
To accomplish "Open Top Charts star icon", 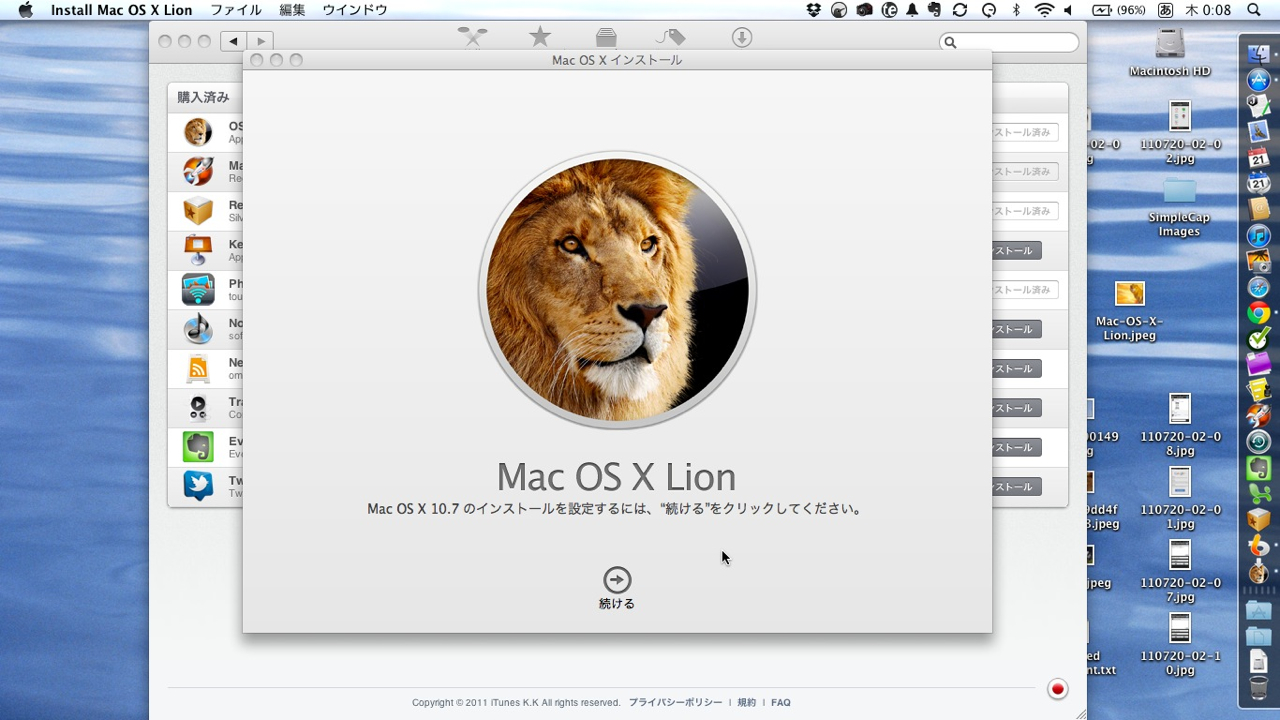I will [x=540, y=37].
